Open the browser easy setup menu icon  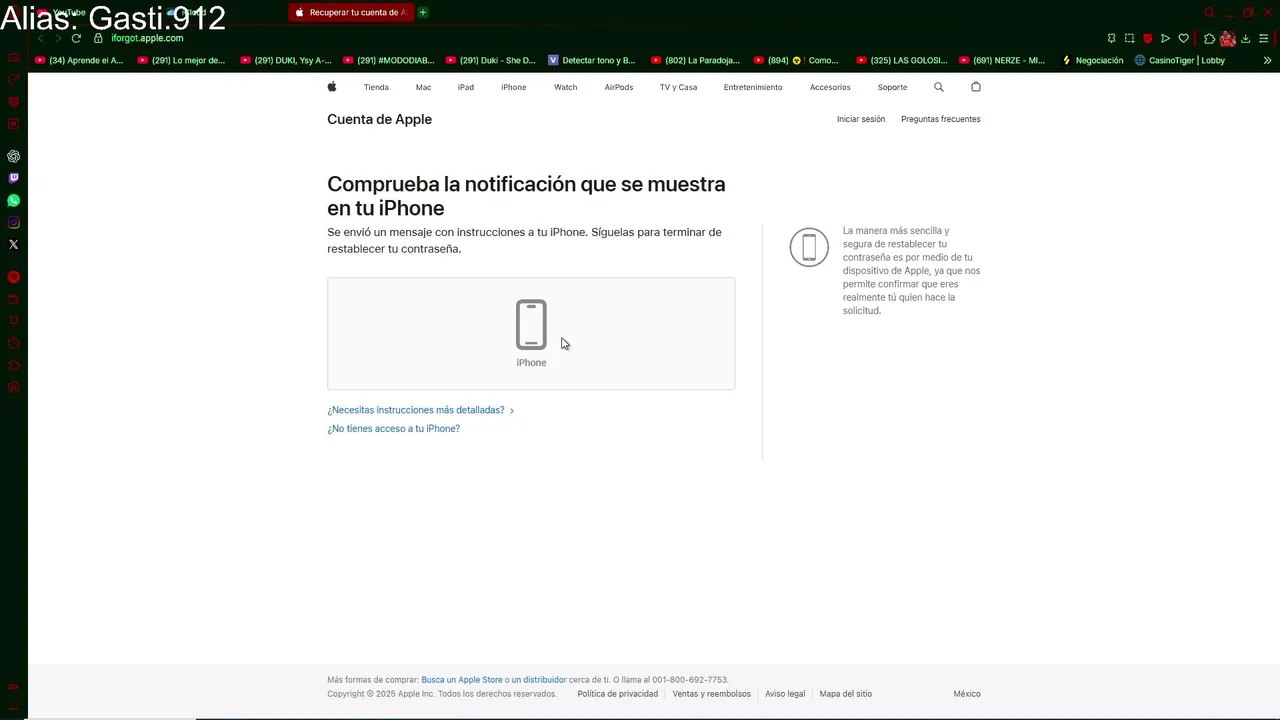[1264, 38]
